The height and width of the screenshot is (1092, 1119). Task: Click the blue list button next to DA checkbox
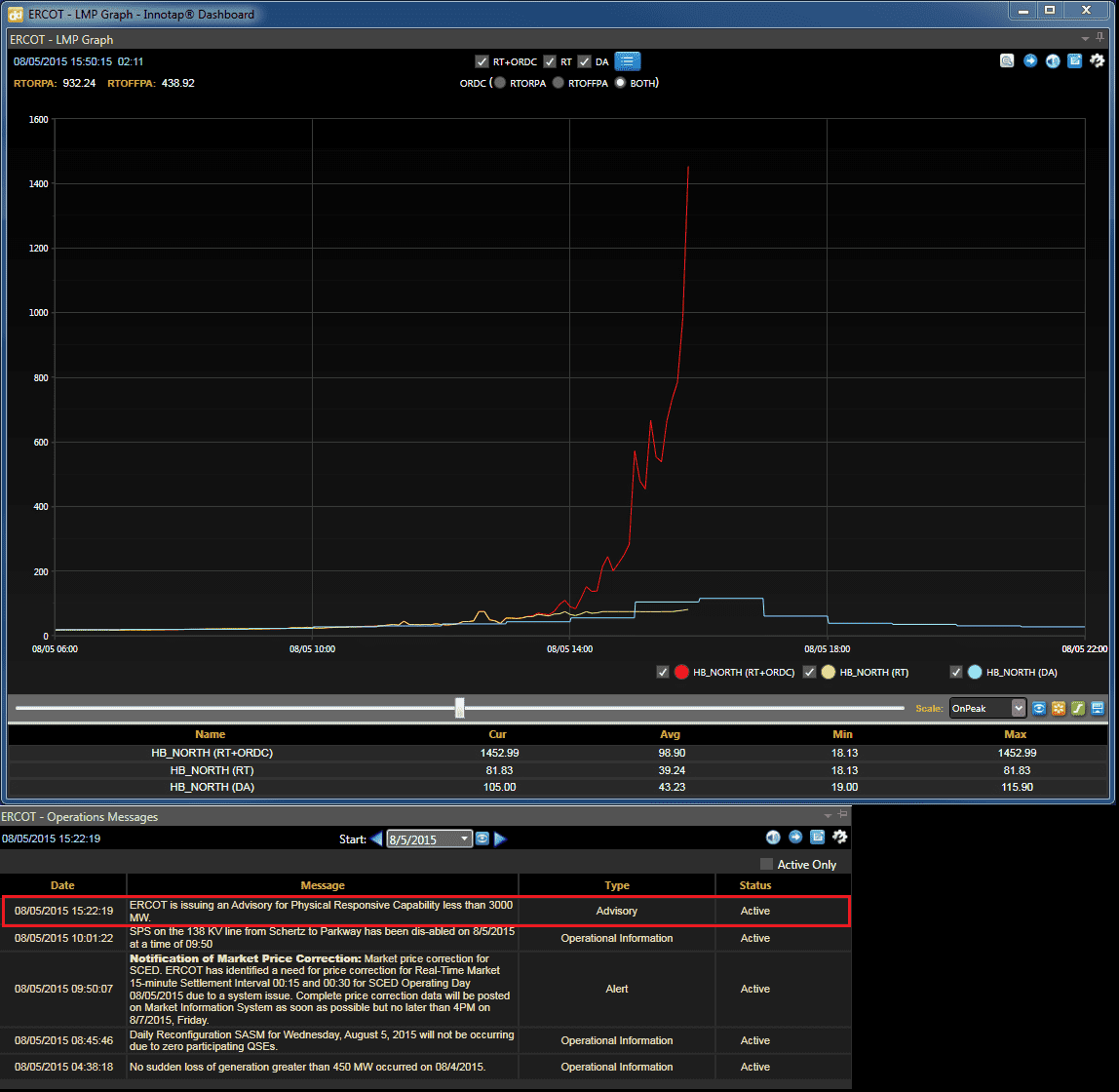[x=628, y=61]
